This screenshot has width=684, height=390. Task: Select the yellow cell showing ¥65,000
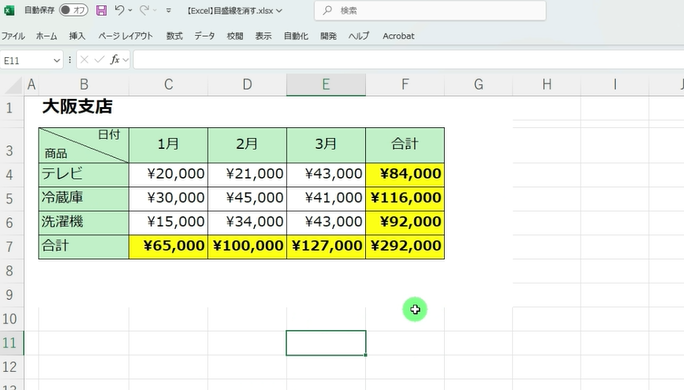(x=168, y=247)
